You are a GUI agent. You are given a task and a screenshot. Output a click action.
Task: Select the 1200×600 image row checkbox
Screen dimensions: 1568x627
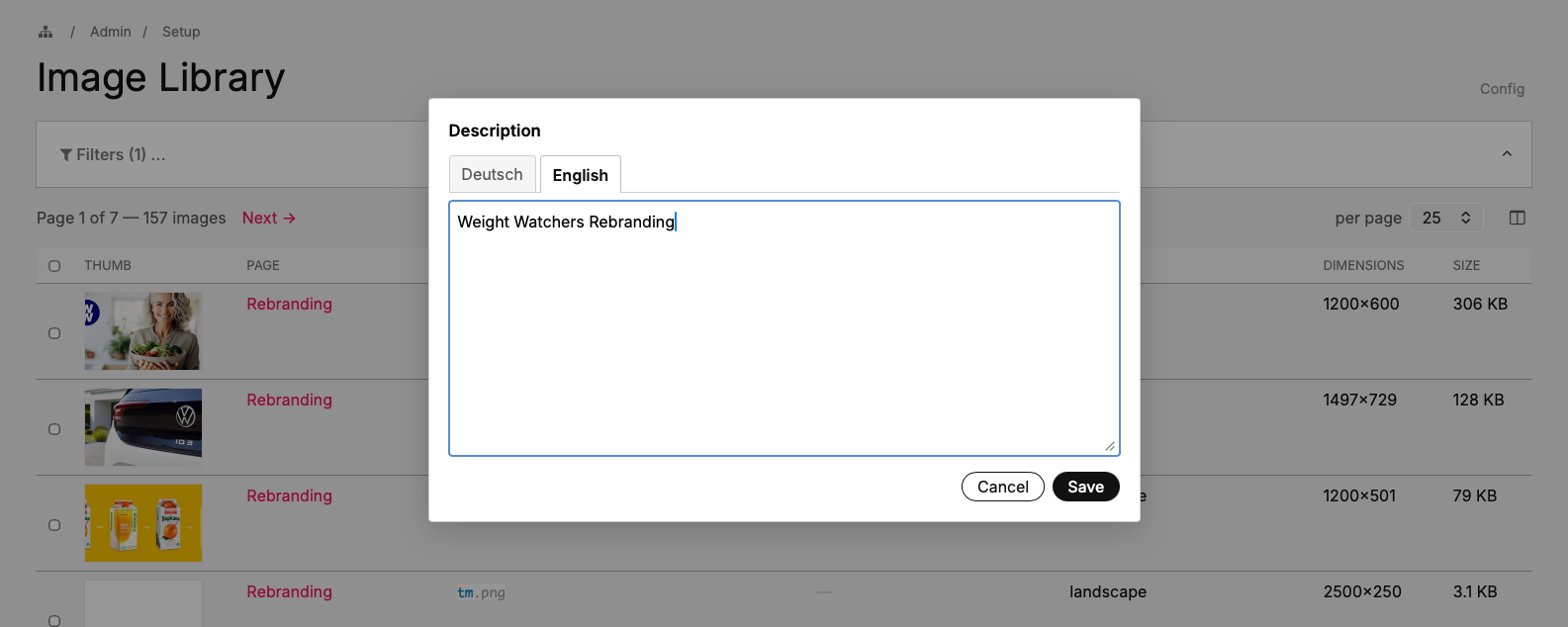(54, 333)
